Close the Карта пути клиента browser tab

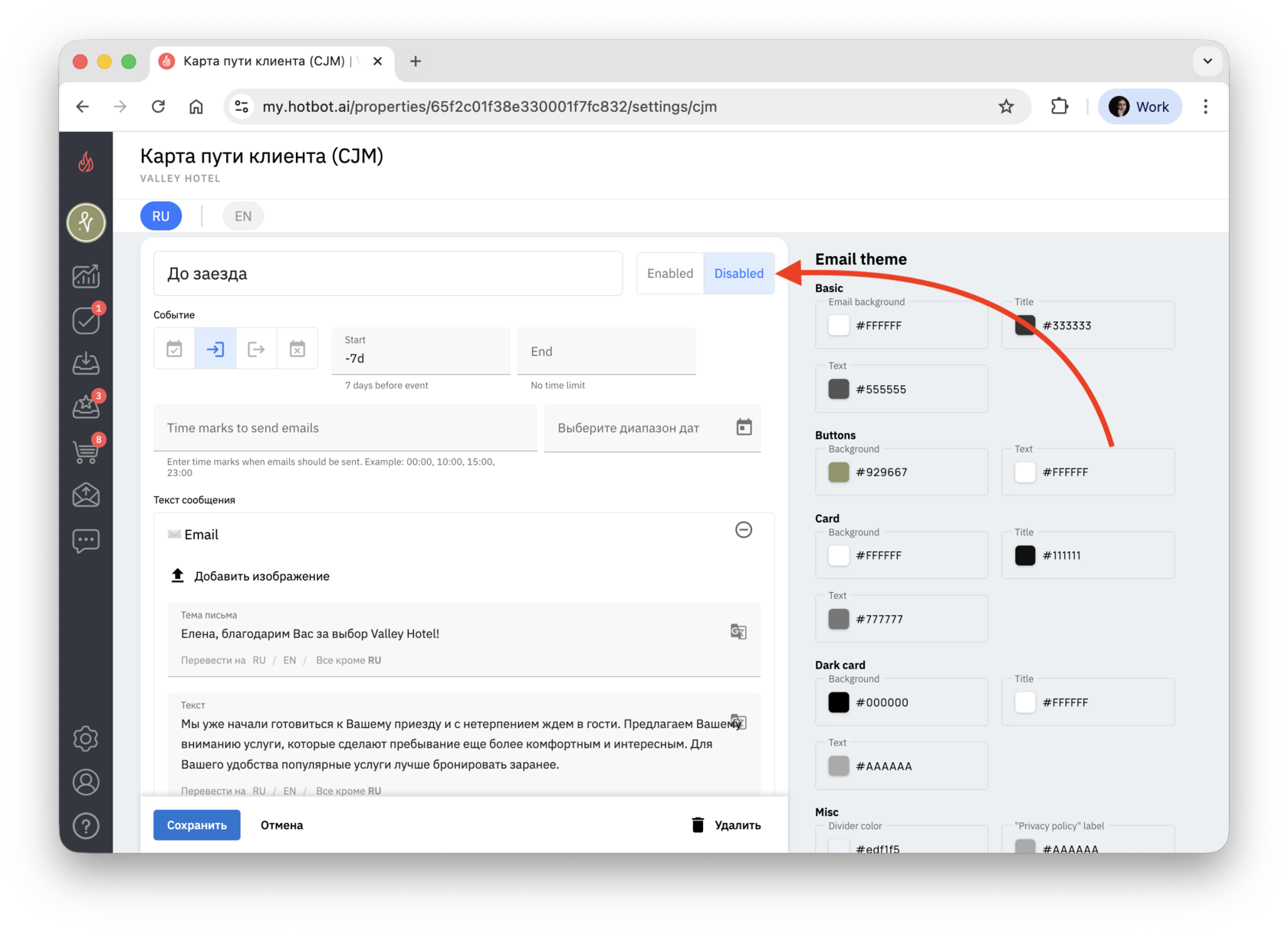pos(378,61)
